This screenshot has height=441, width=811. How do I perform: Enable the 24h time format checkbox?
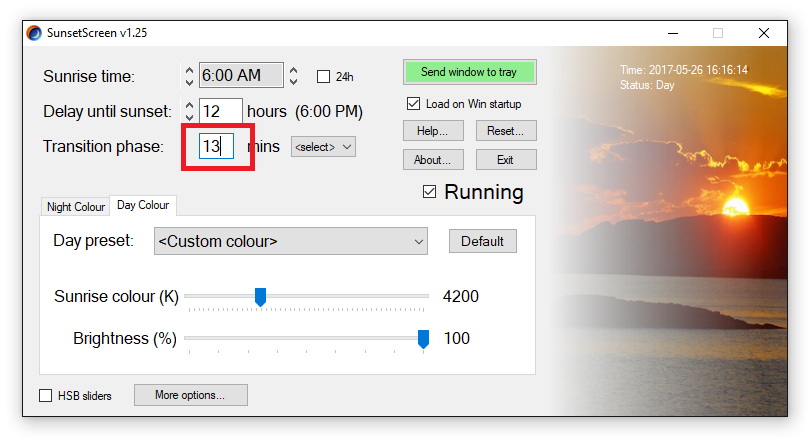pos(323,76)
